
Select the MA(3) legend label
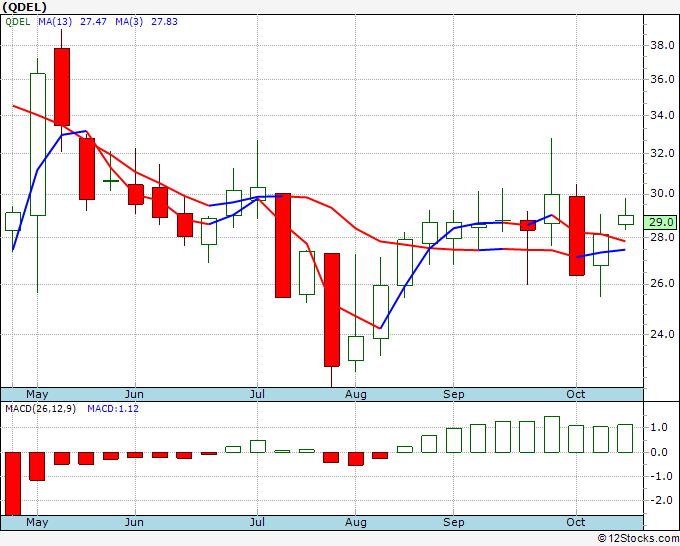[129, 22]
